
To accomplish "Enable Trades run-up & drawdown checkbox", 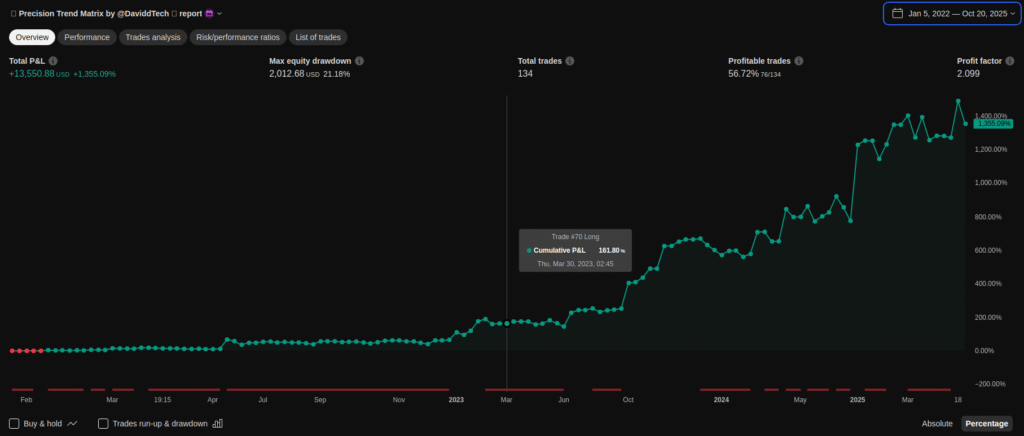I will click(103, 424).
